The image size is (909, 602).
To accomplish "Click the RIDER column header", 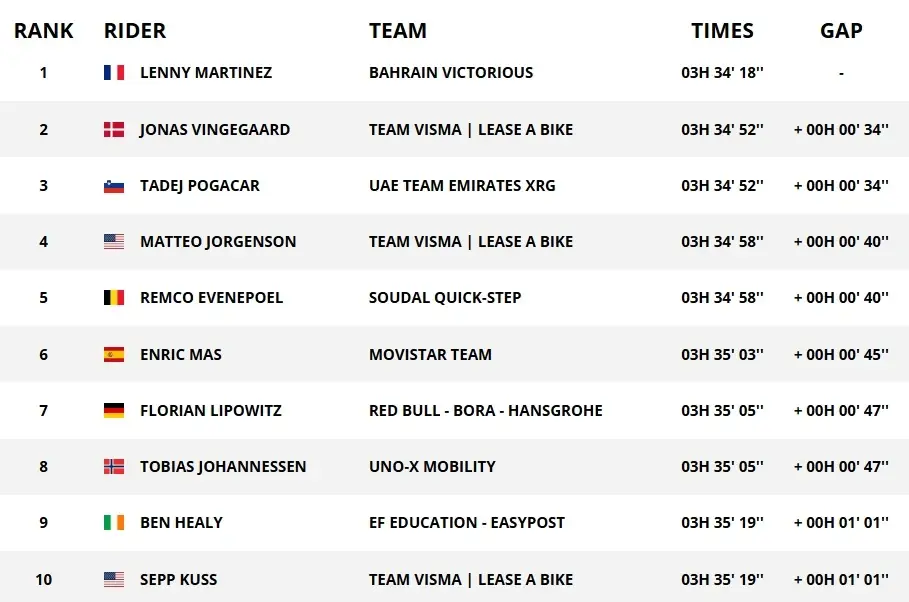I will [135, 31].
